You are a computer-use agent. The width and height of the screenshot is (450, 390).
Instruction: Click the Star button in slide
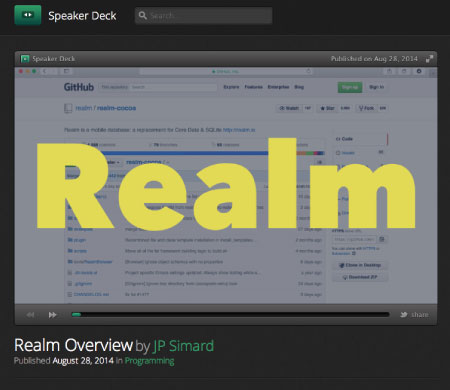pyautogui.click(x=327, y=108)
